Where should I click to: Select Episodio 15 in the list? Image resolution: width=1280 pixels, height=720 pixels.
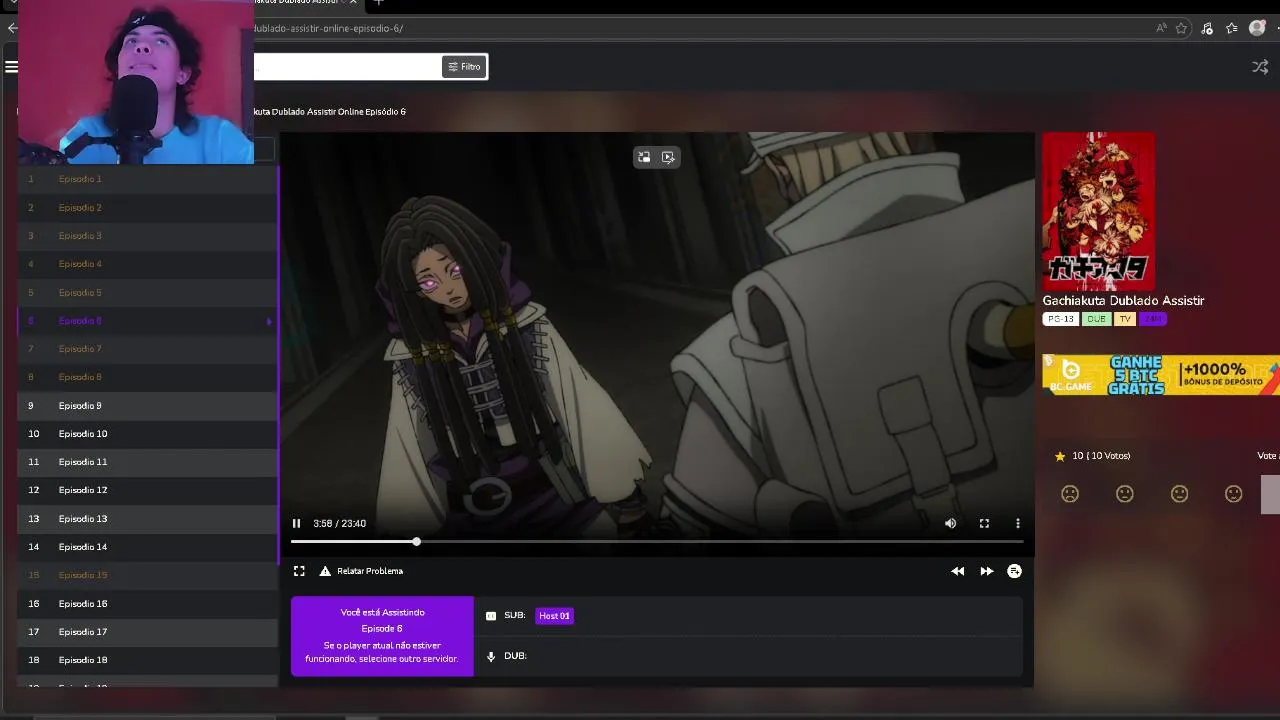(x=148, y=575)
